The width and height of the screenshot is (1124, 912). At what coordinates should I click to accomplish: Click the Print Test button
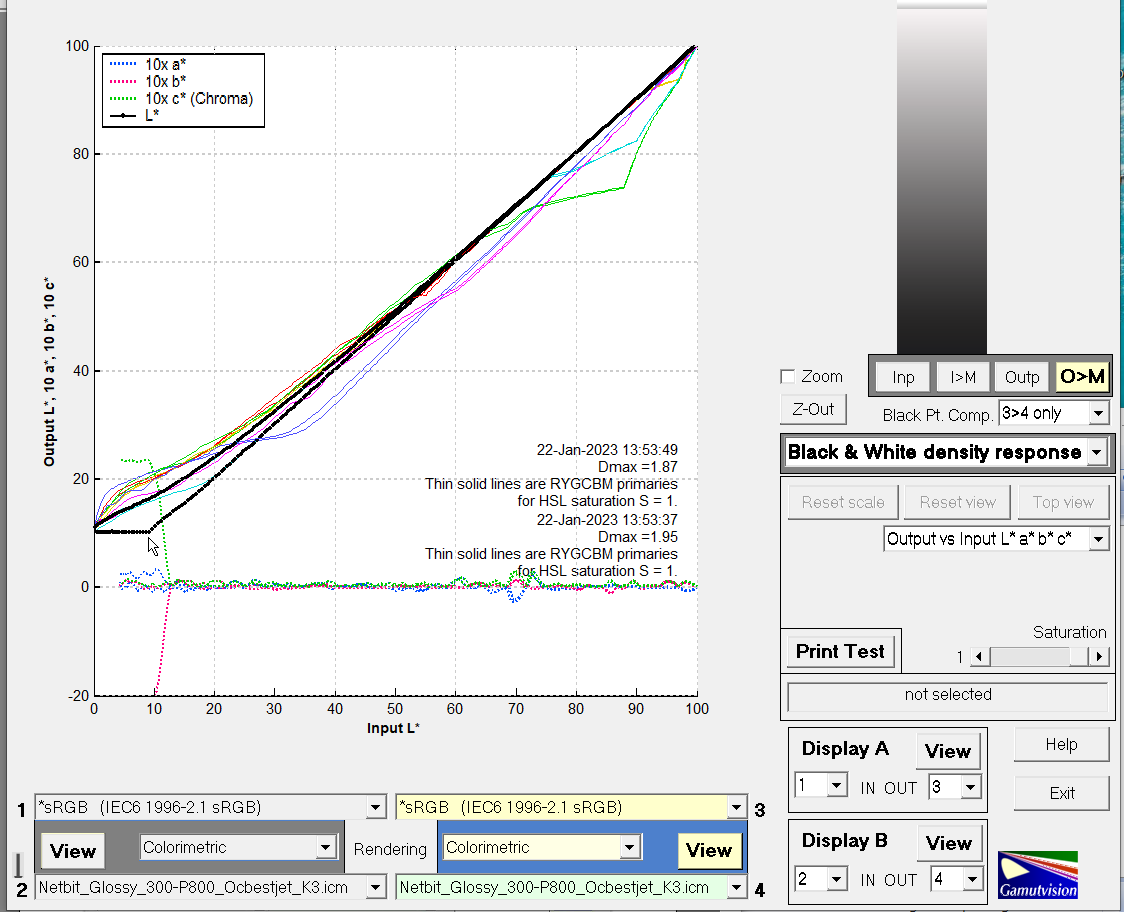pyautogui.click(x=840, y=651)
